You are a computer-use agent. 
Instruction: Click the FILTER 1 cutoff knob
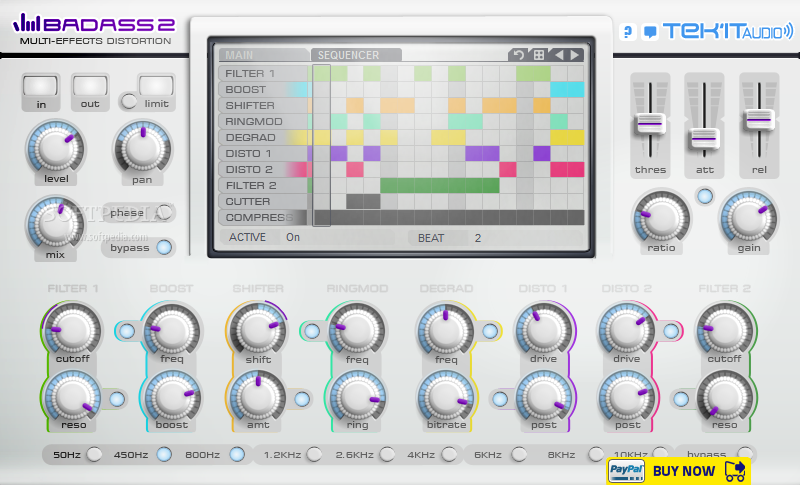72,330
